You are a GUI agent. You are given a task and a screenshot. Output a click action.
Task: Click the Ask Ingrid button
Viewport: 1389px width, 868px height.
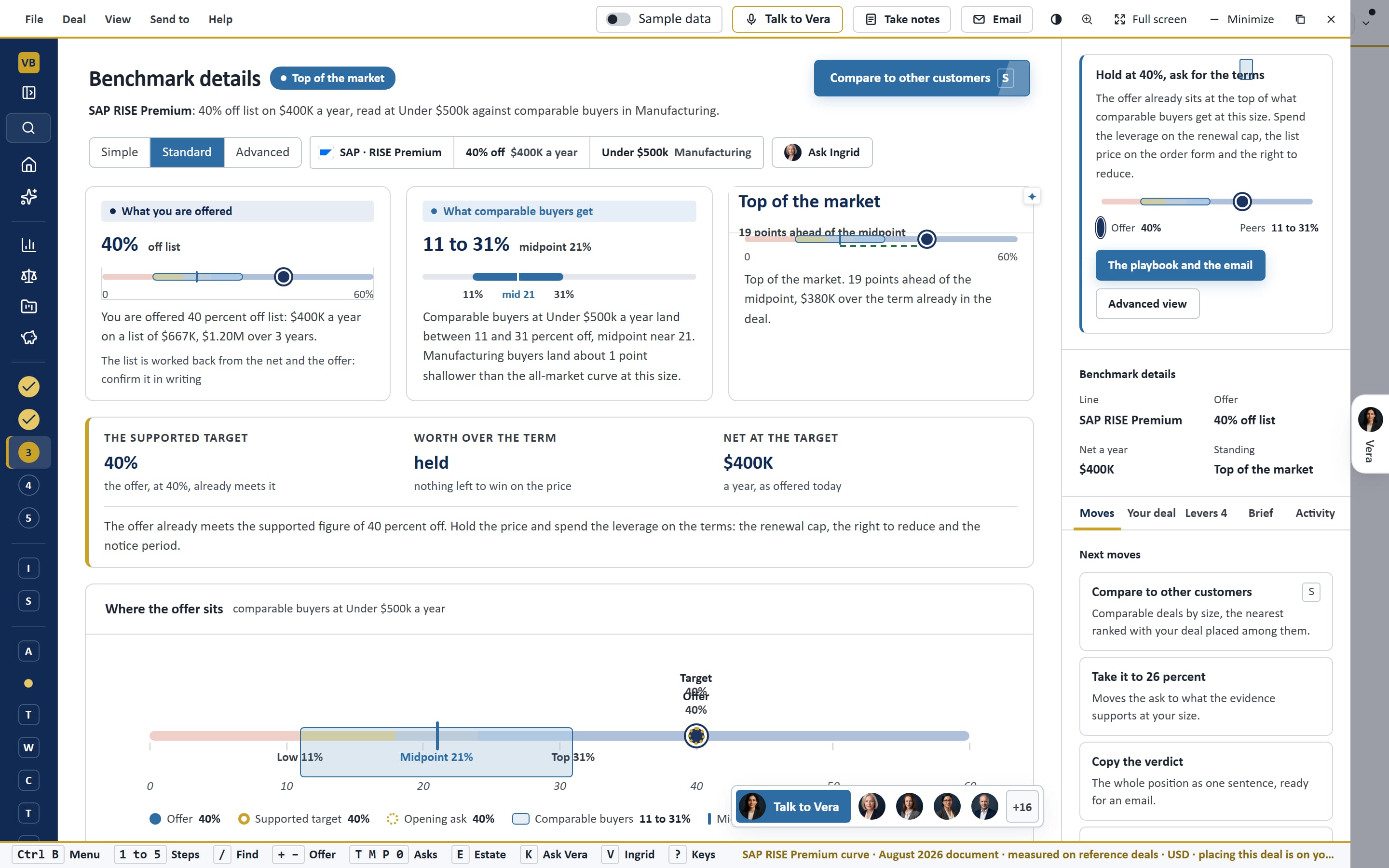point(821,152)
